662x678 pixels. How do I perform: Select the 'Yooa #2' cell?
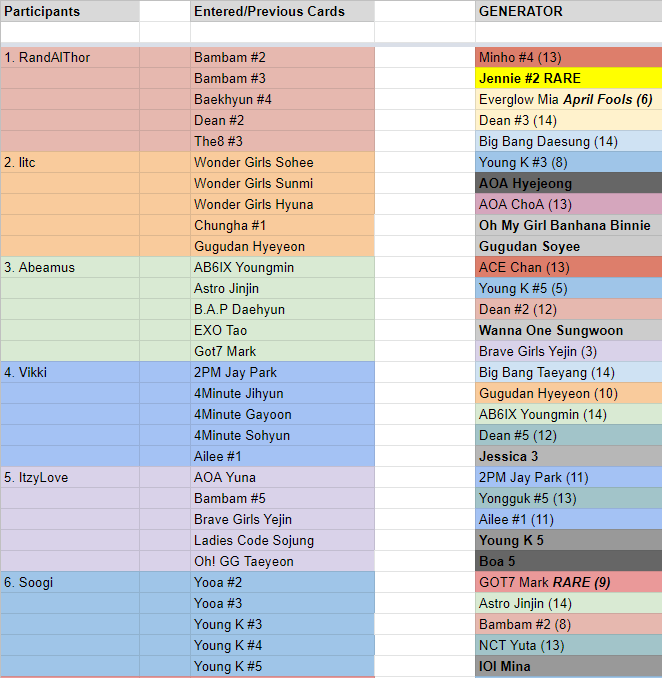(x=282, y=582)
